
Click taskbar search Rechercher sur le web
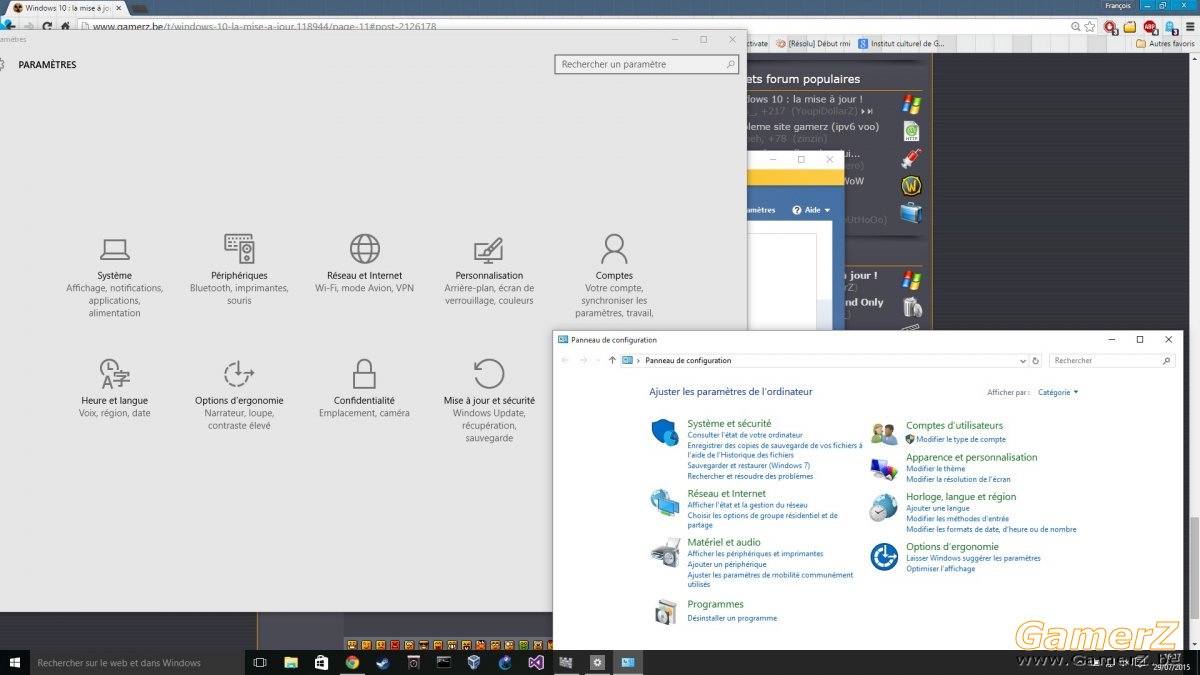click(x=138, y=662)
